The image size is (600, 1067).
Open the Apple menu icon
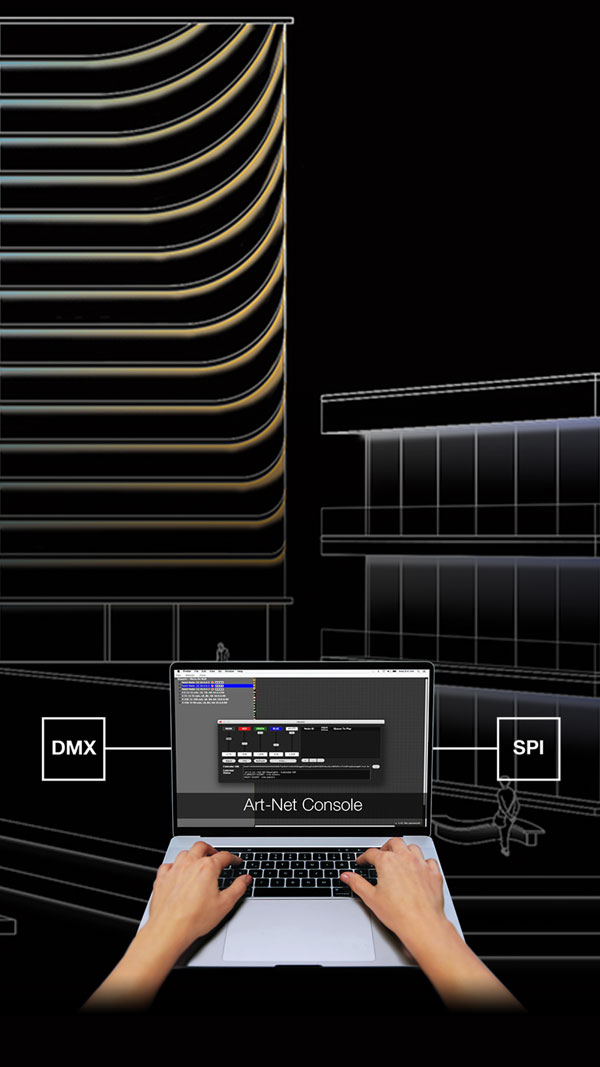(x=177, y=670)
